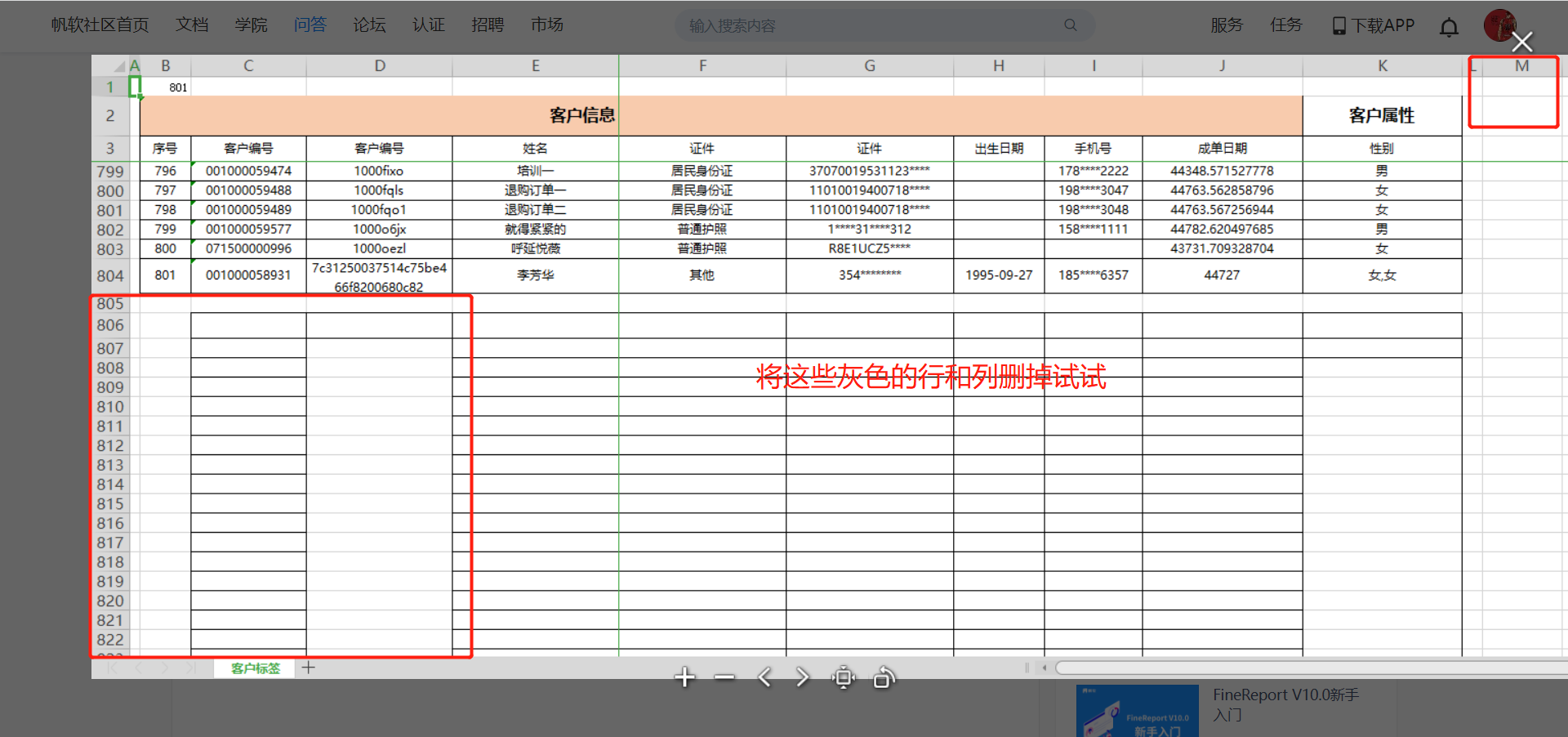Image resolution: width=1568 pixels, height=737 pixels.
Task: Click the 下载APP link
Action: pos(1383,25)
